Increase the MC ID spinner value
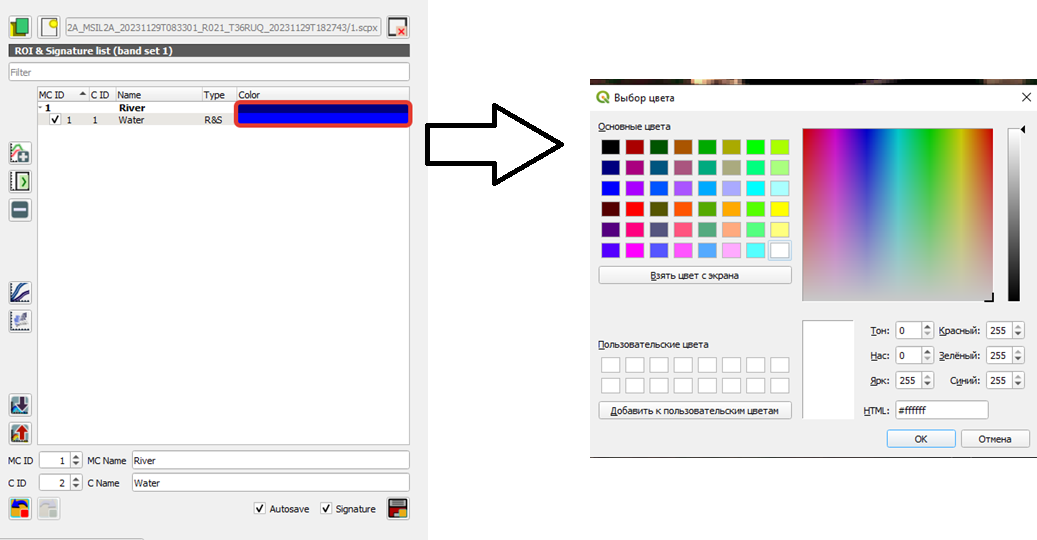Viewport: 1037px width, 540px height. (76, 457)
